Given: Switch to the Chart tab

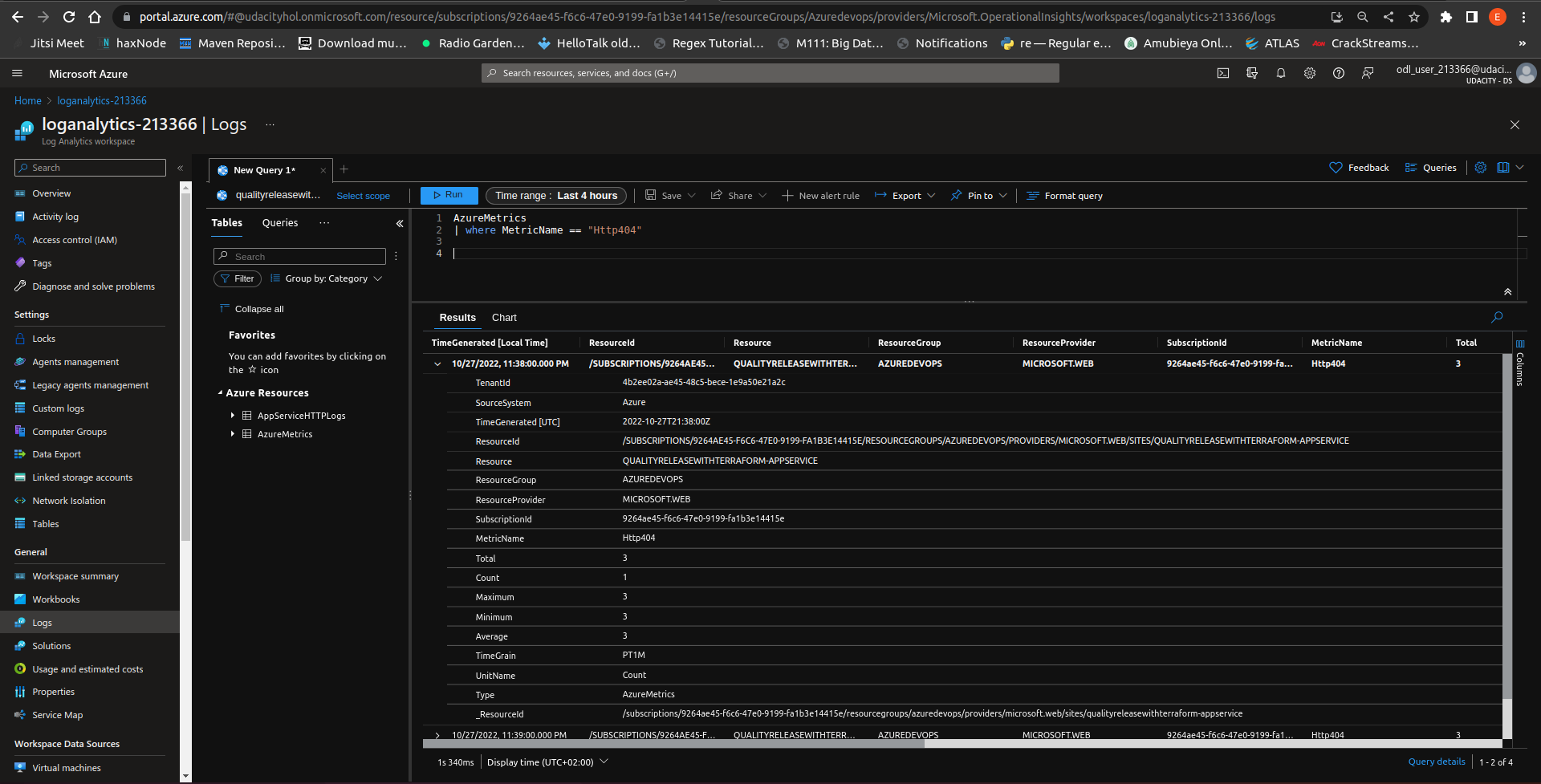Looking at the screenshot, I should 504,318.
